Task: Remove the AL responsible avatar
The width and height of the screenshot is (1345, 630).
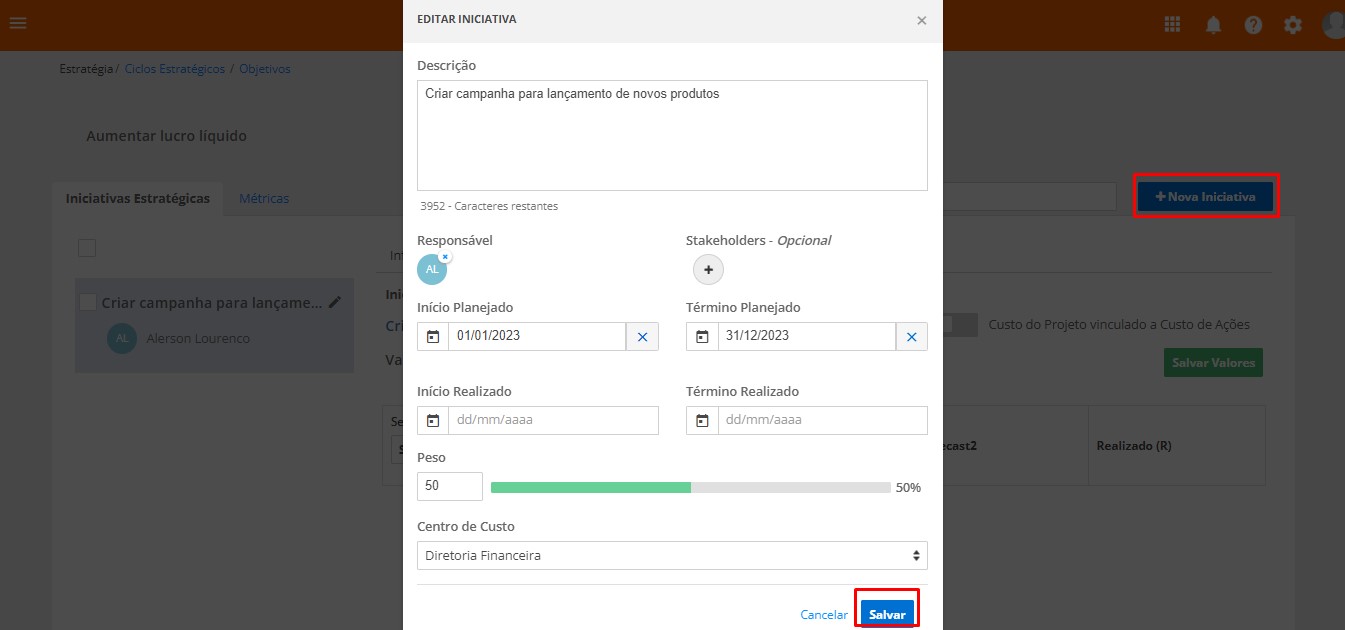Action: tap(445, 257)
